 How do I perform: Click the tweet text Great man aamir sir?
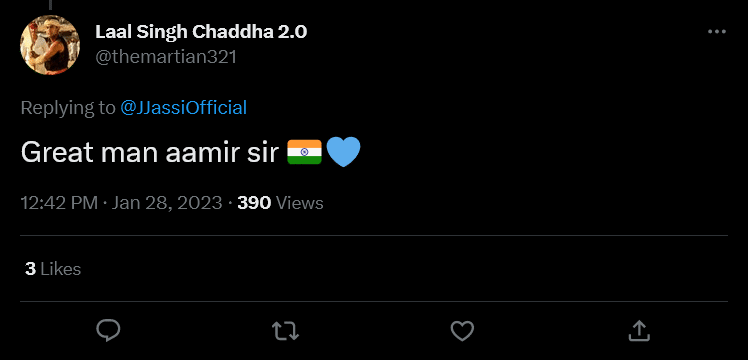coord(150,153)
